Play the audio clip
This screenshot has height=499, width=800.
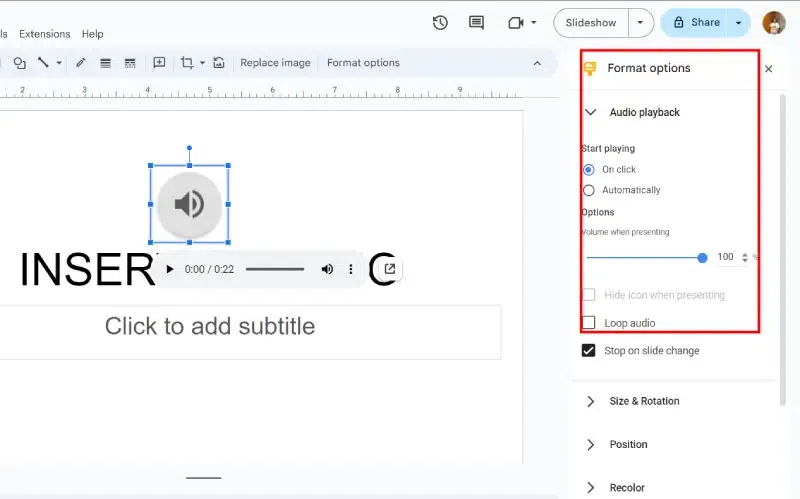[x=170, y=269]
